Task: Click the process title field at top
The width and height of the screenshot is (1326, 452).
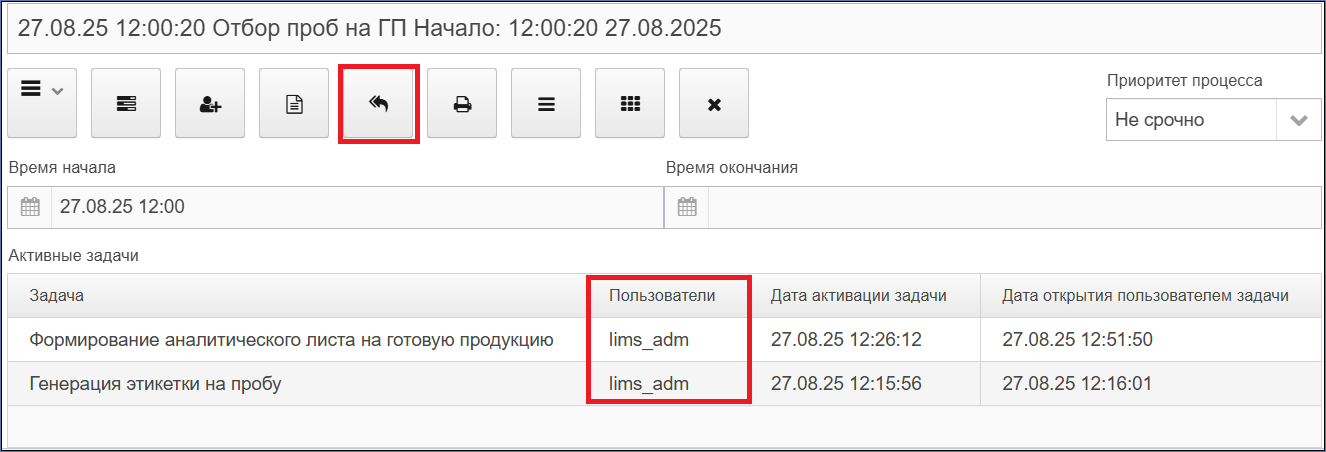Action: click(663, 28)
